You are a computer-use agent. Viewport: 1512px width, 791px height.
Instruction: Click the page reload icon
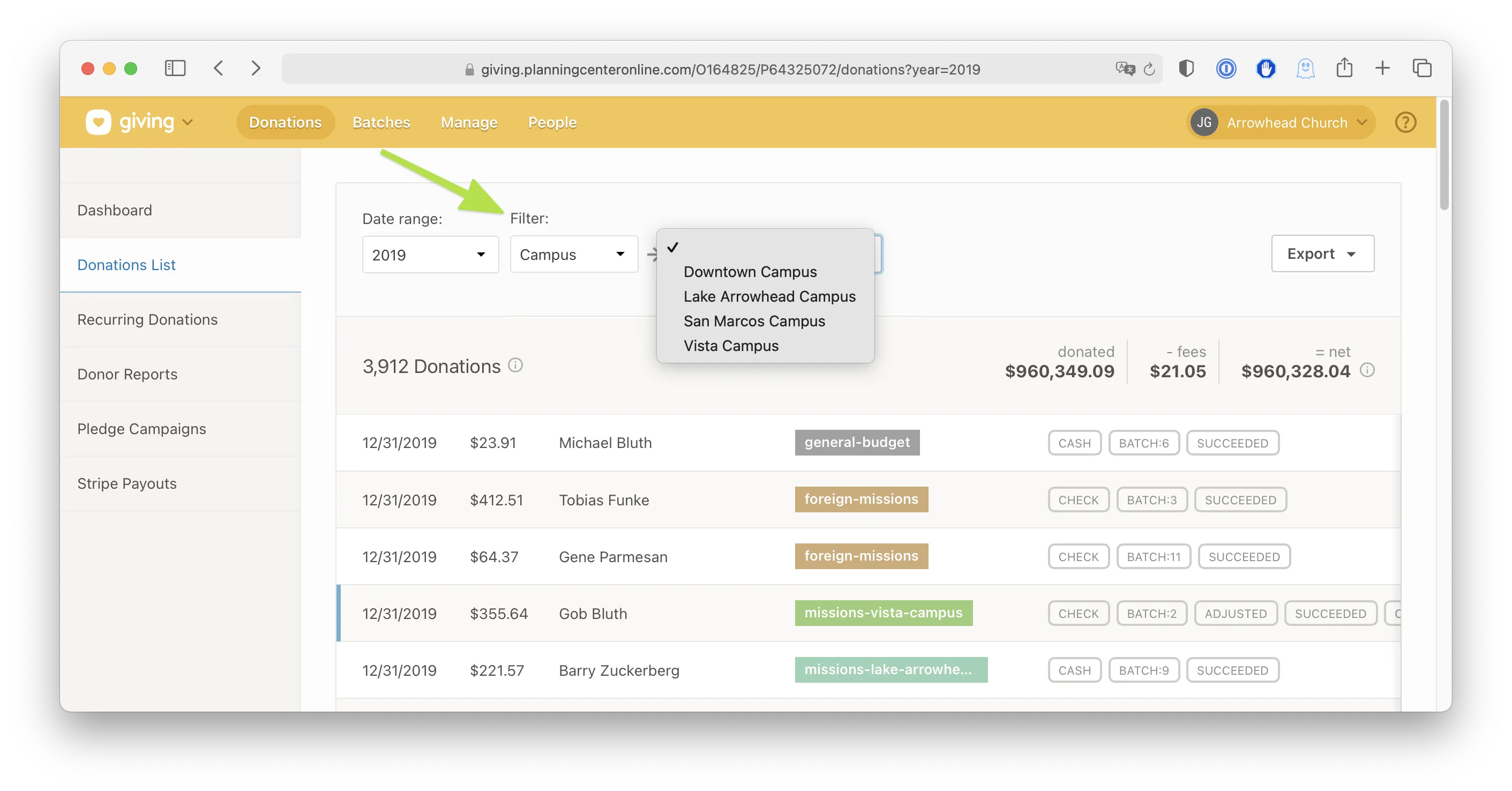click(x=1149, y=69)
